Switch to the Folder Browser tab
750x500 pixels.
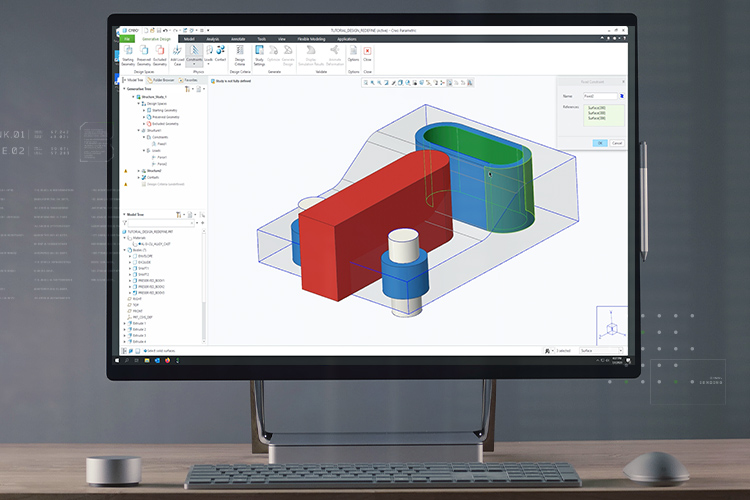[x=161, y=80]
